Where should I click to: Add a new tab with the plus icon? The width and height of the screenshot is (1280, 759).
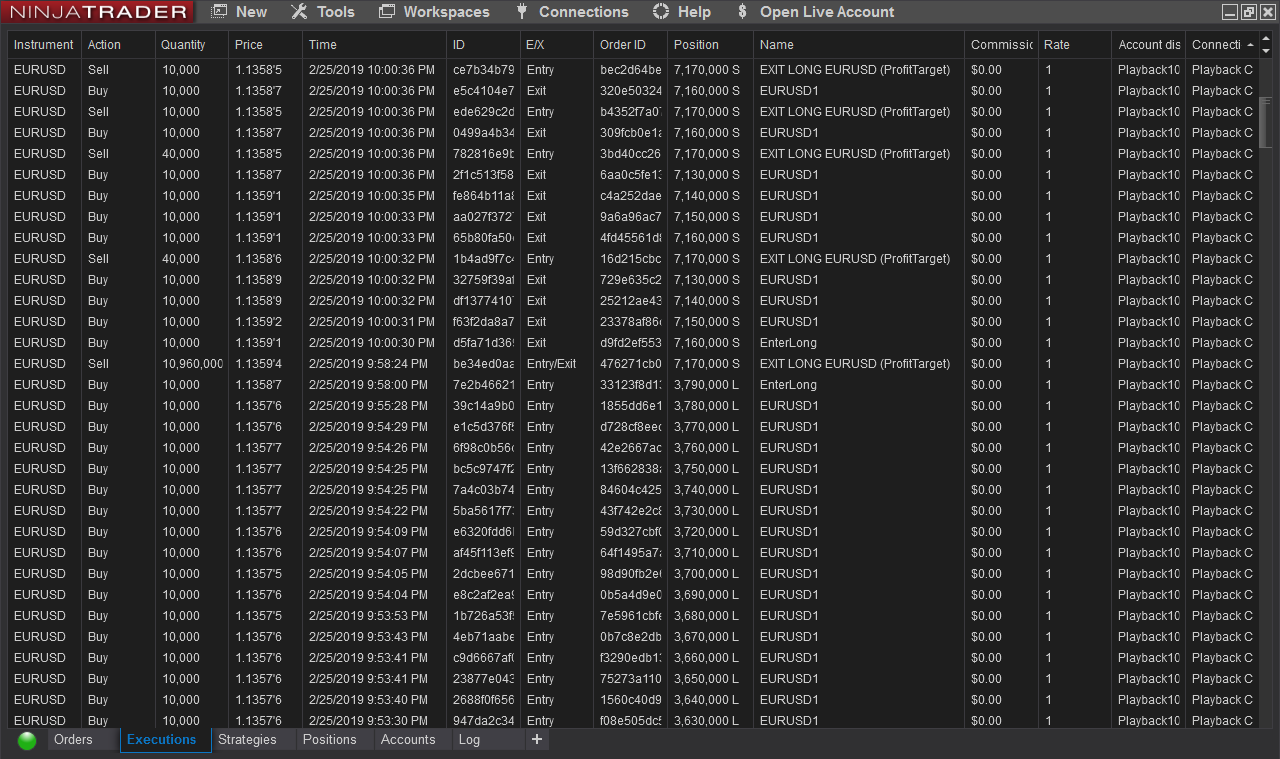click(x=537, y=739)
